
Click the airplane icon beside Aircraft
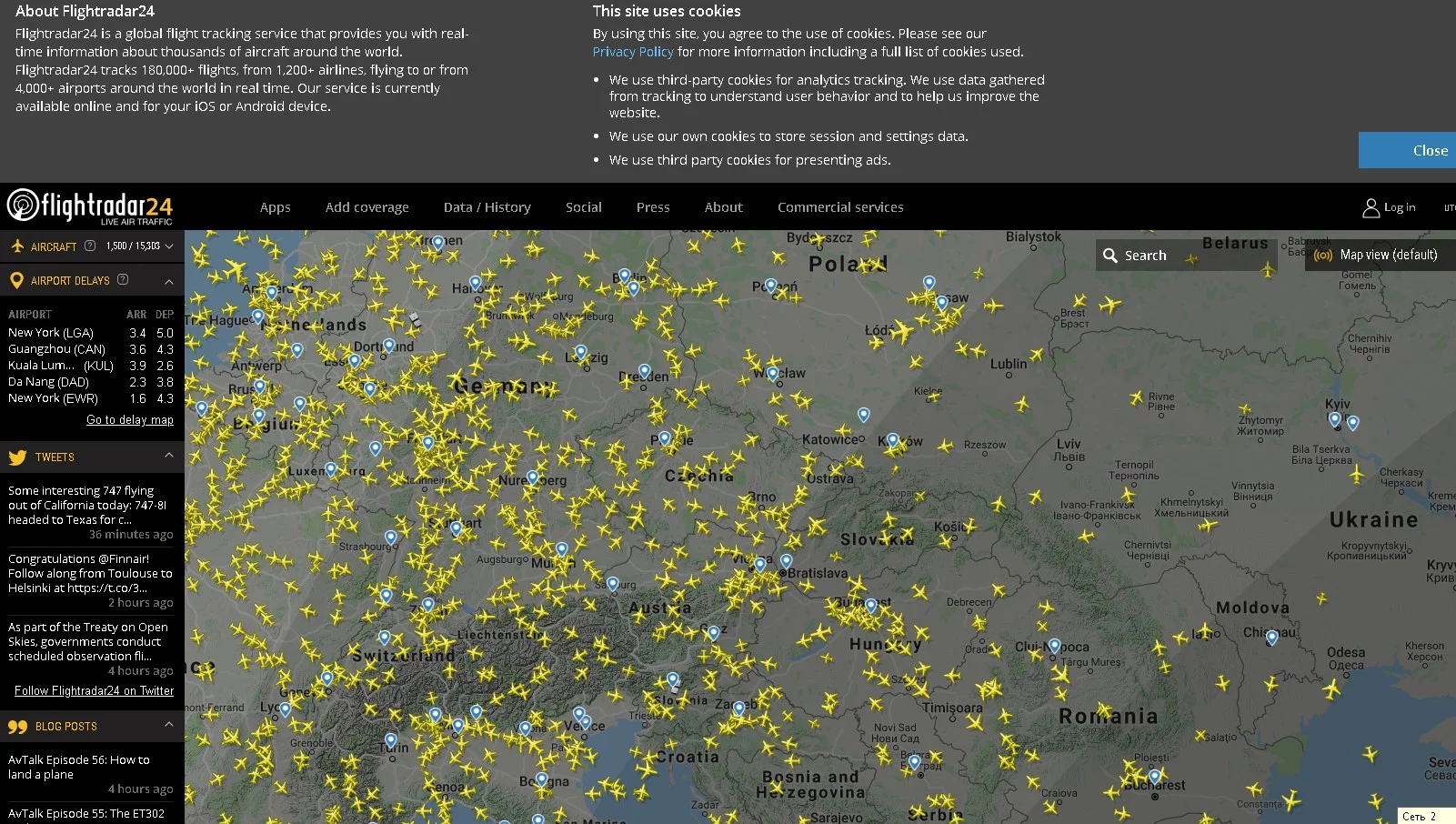16,246
